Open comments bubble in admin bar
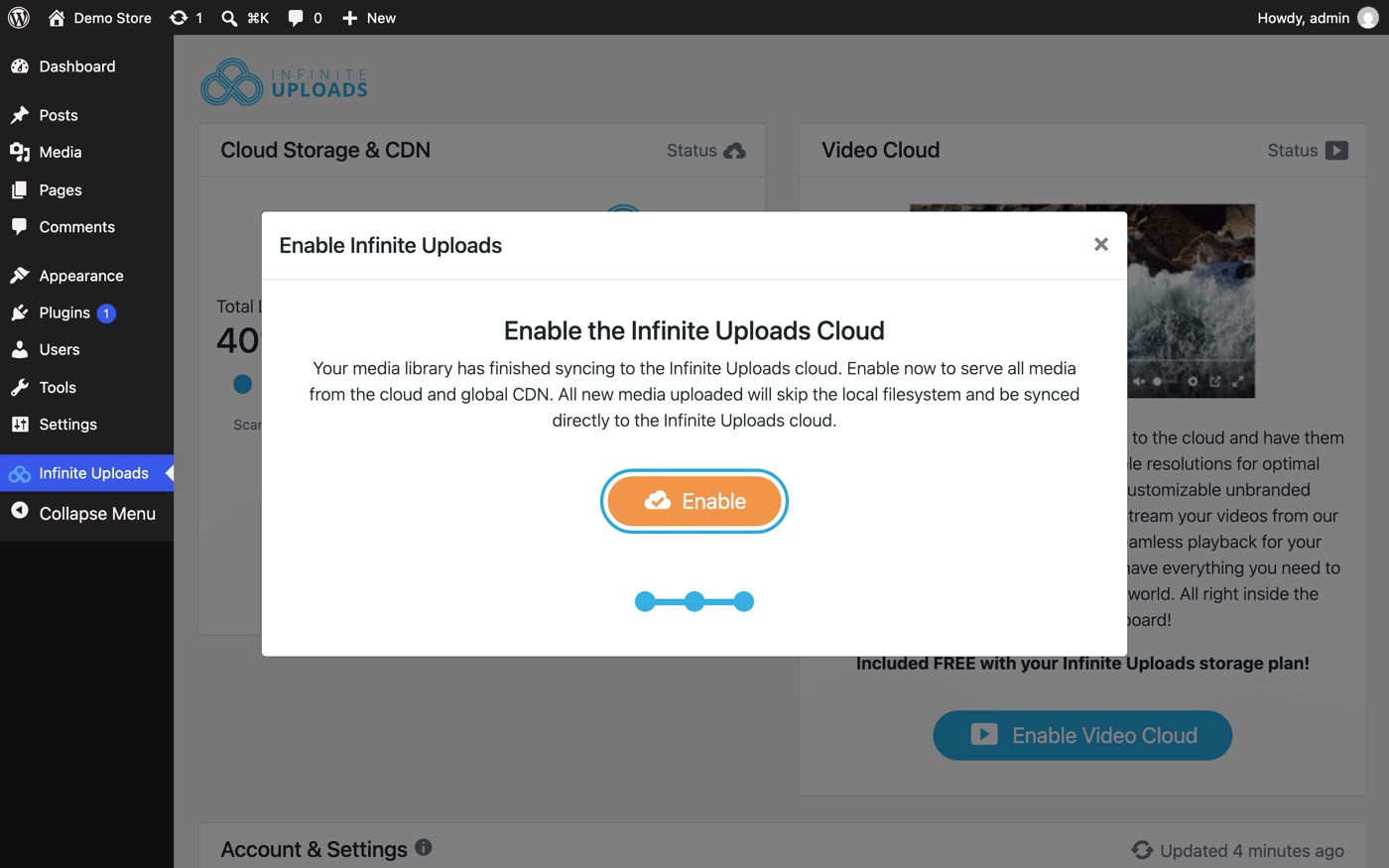The width and height of the screenshot is (1389, 868). point(305,18)
